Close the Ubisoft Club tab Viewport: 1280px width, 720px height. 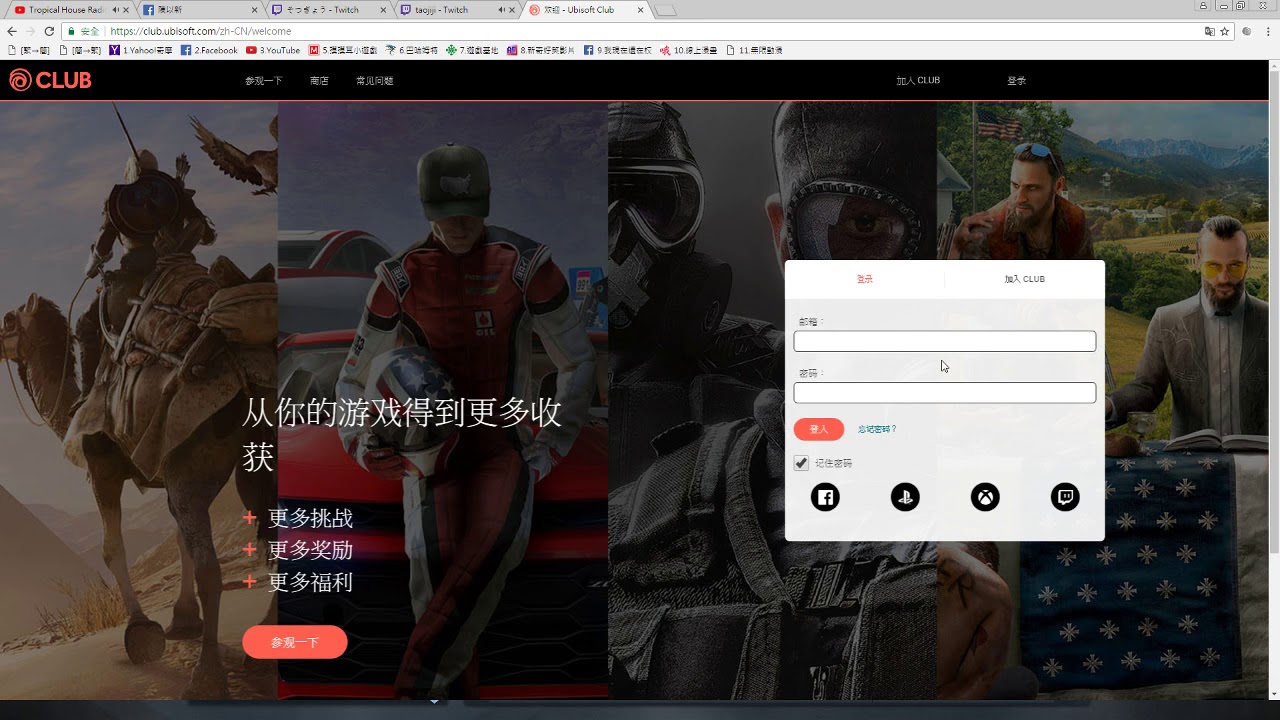pyautogui.click(x=640, y=10)
